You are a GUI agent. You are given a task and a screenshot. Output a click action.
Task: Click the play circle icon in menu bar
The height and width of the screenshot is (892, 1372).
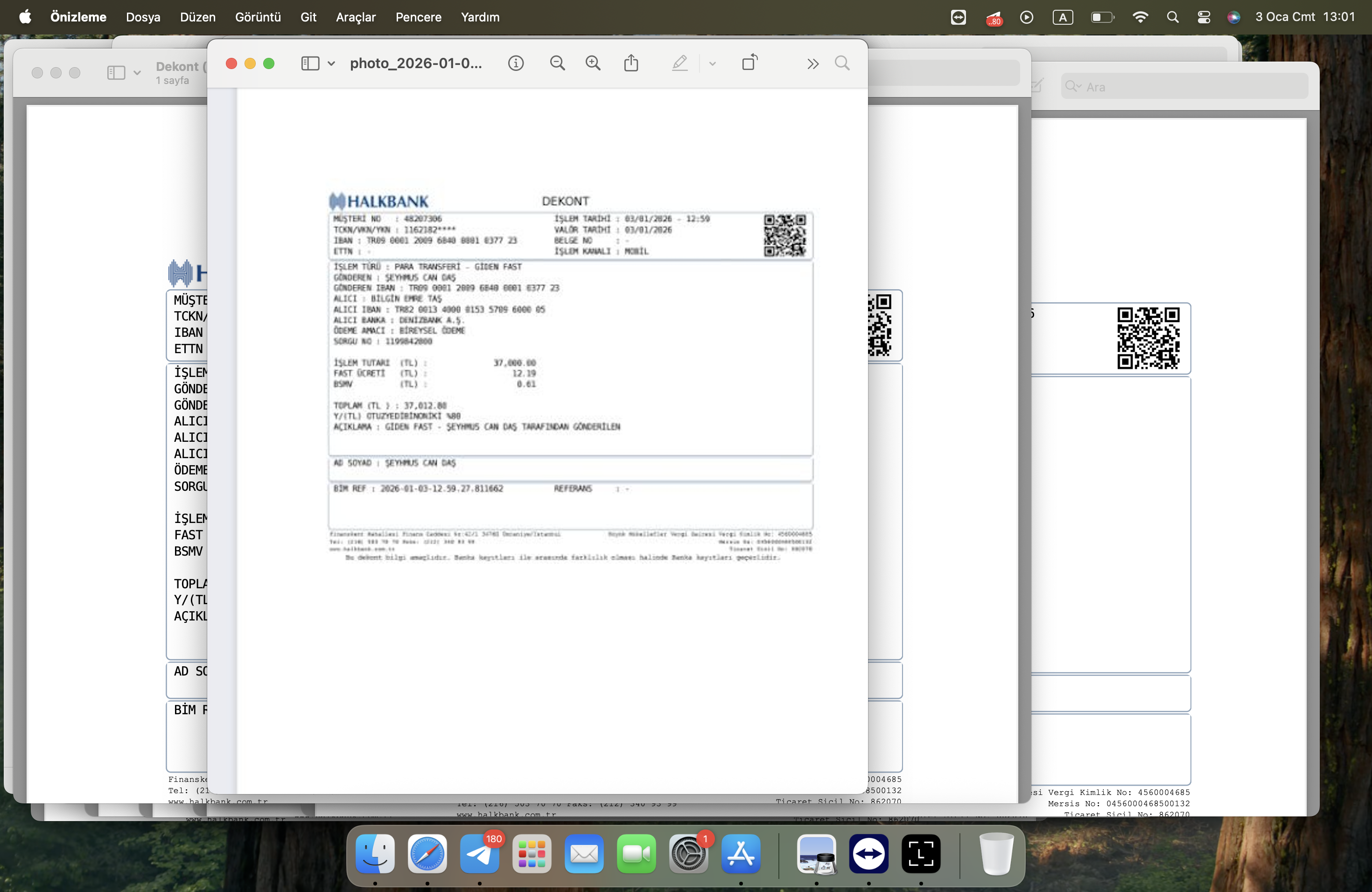[x=1027, y=17]
